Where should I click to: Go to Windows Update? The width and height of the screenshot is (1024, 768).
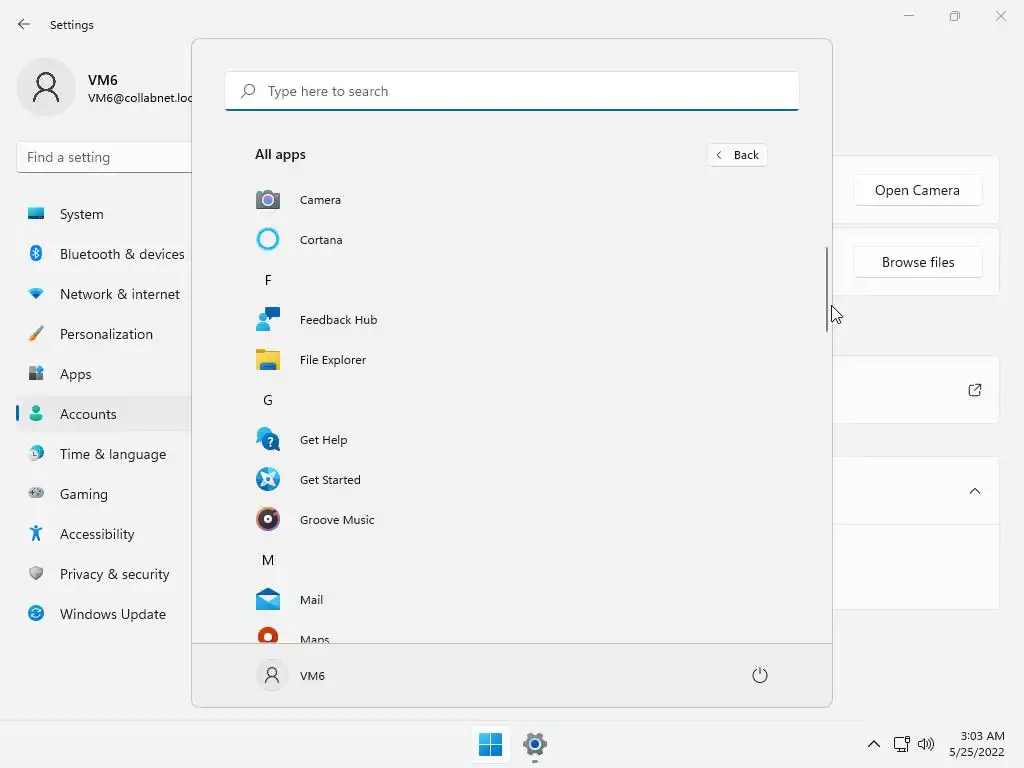(x=104, y=614)
